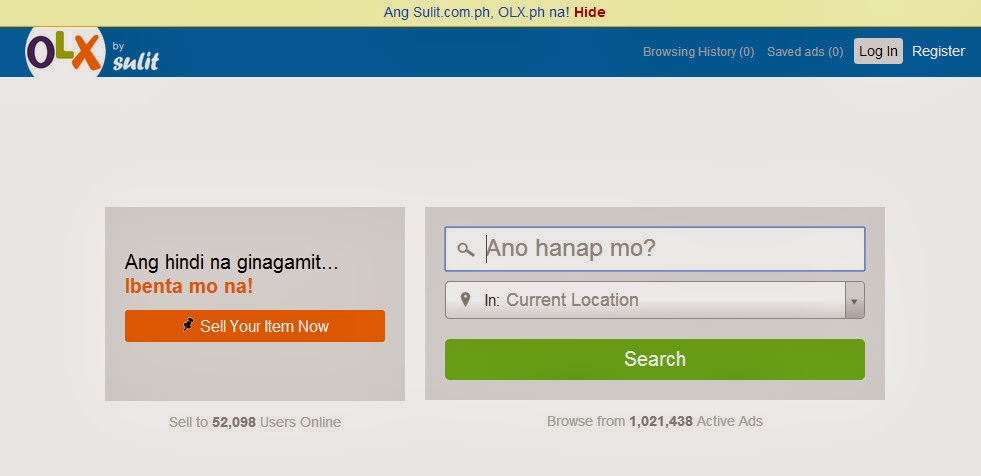Click '1,021,438 Active Ads' text
The width and height of the screenshot is (981, 476).
[x=696, y=421]
